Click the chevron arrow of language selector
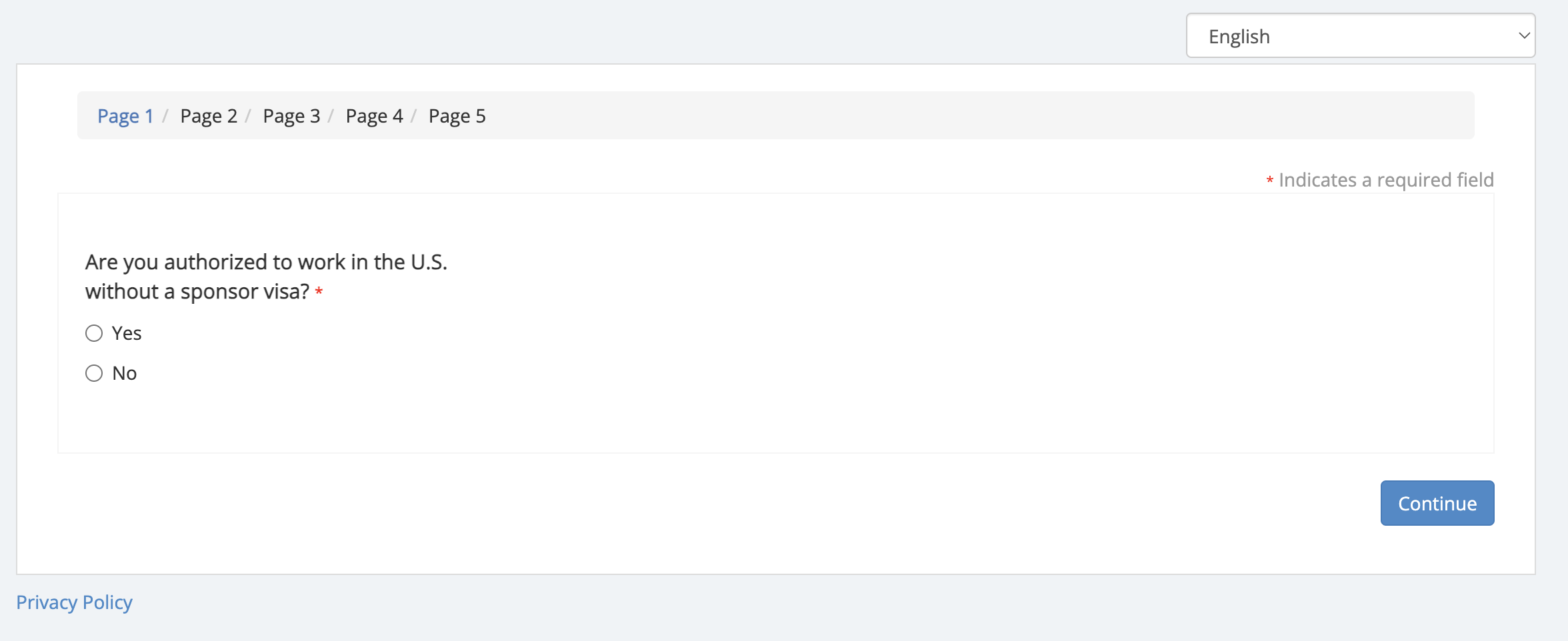The width and height of the screenshot is (1568, 641). coord(1524,36)
